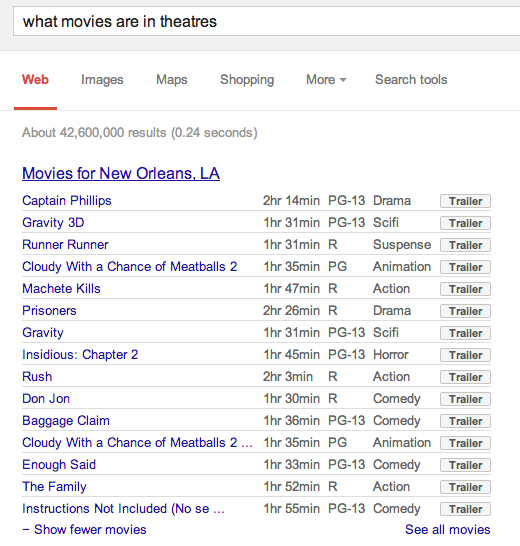
Task: Click the 'Suspense' genre for Runner Runner
Action: point(402,245)
